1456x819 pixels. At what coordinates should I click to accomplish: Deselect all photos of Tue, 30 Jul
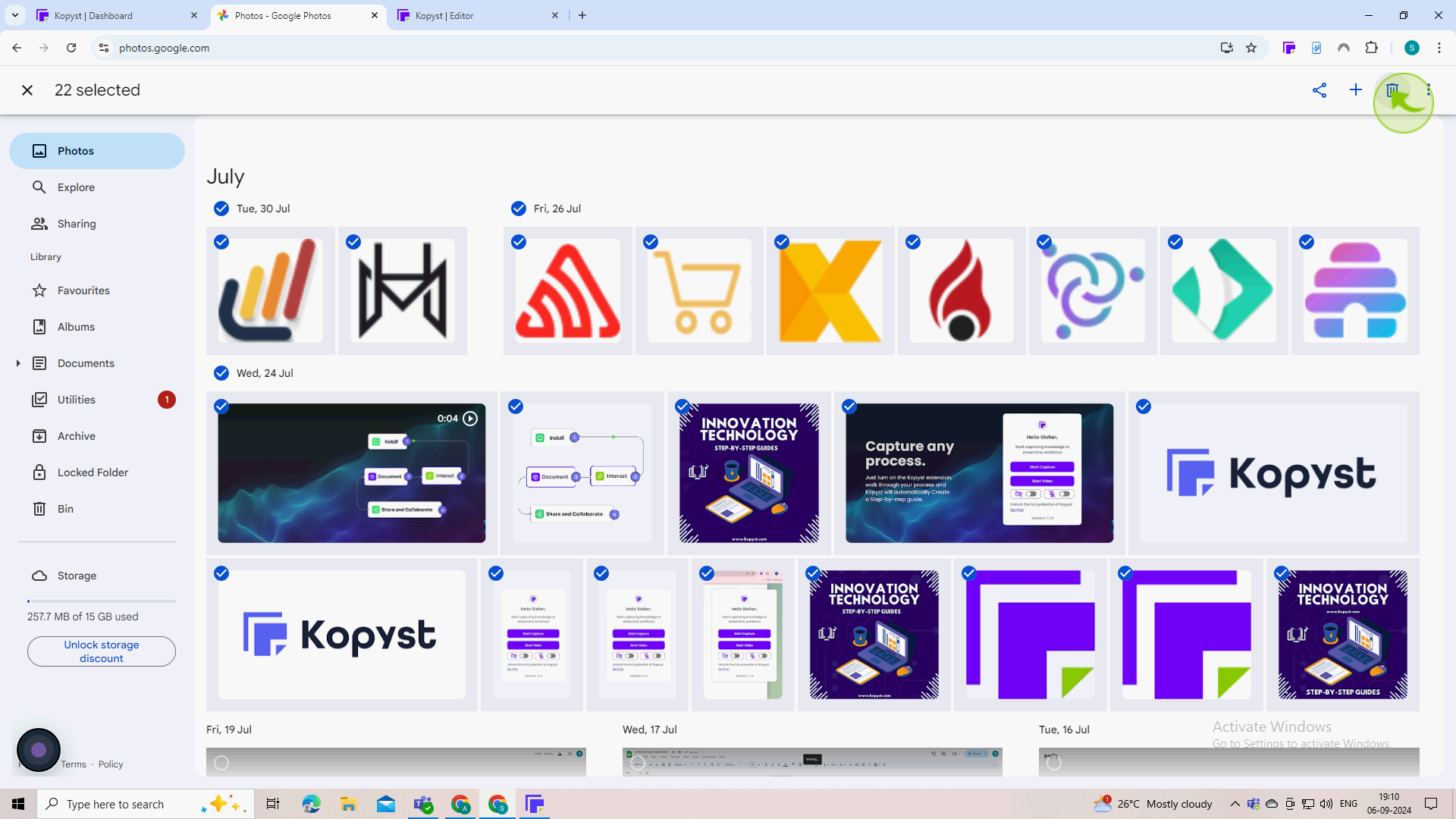221,209
